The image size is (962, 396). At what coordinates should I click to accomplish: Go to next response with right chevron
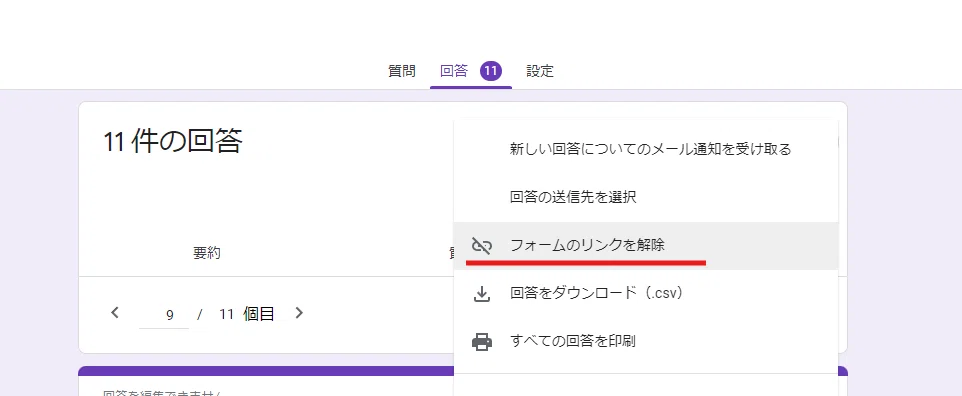point(299,313)
